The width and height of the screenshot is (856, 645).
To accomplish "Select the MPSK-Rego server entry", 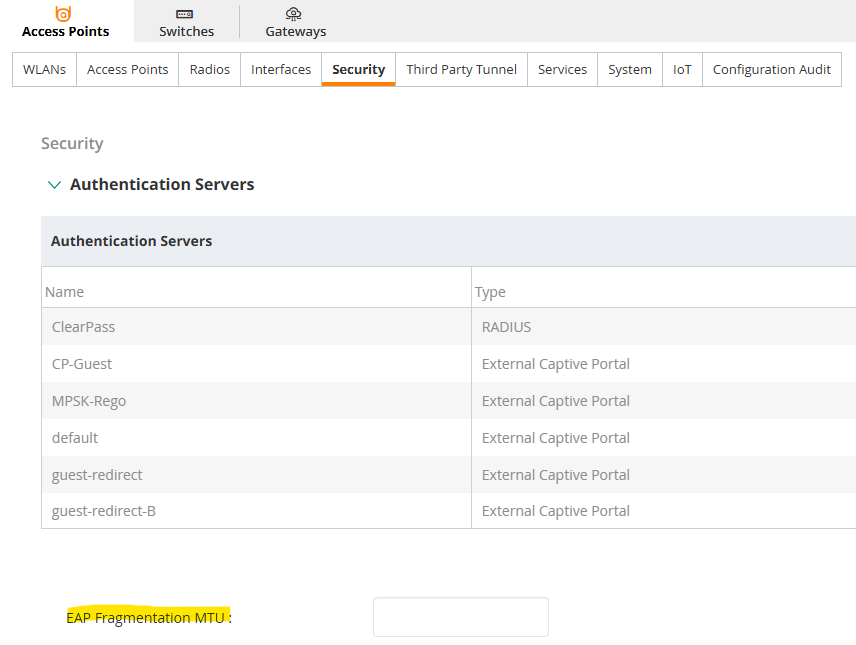I will point(89,401).
